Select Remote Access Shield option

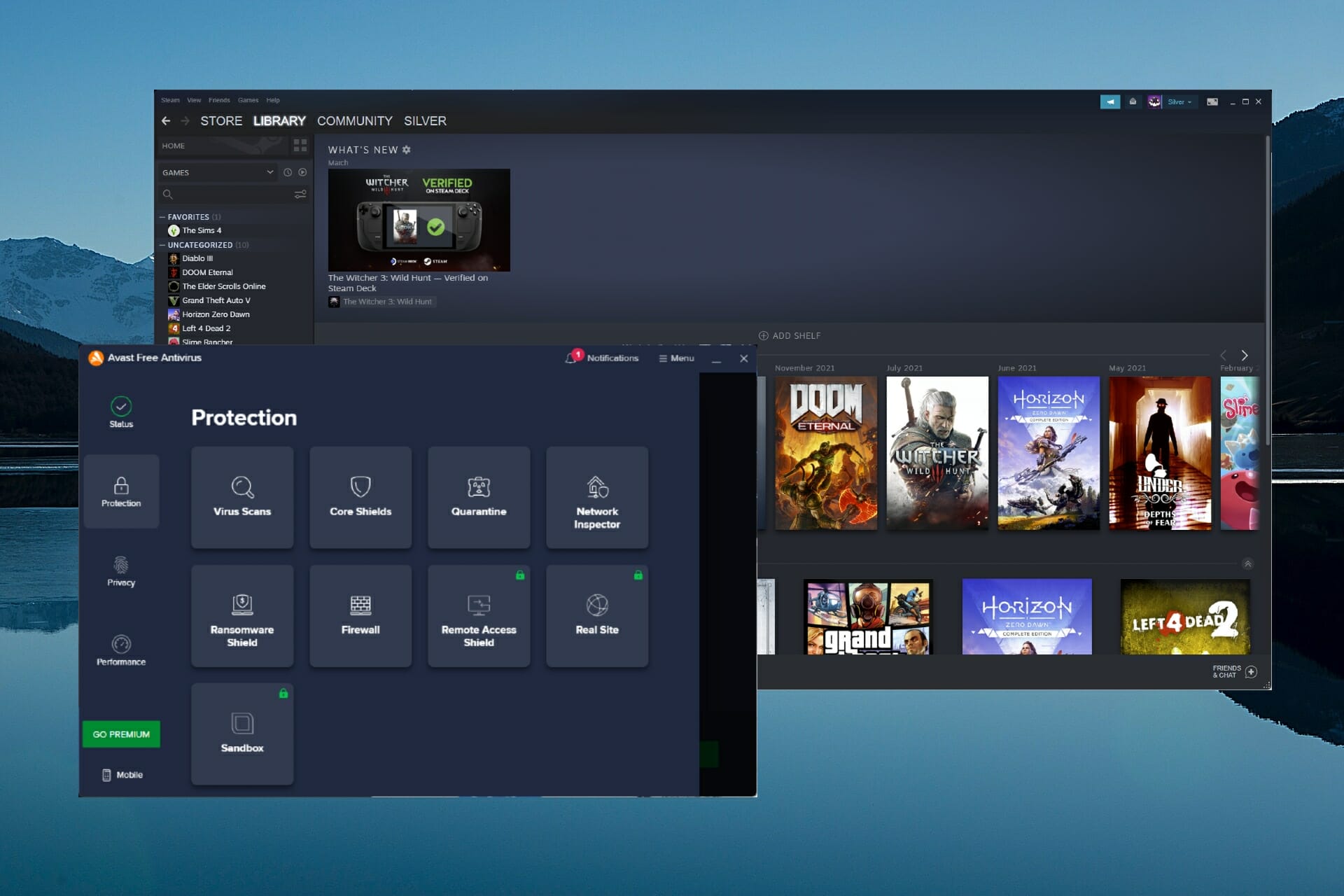pyautogui.click(x=479, y=617)
